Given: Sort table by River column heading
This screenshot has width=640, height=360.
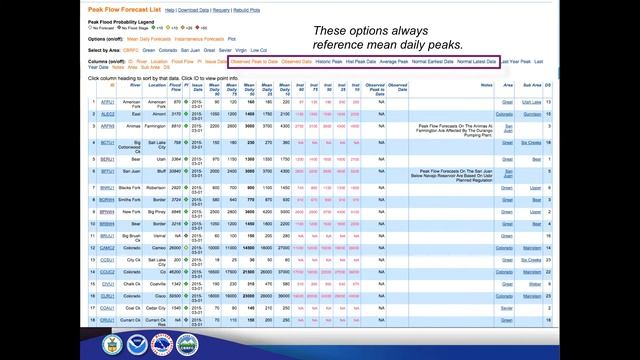Looking at the screenshot, I should (x=135, y=85).
